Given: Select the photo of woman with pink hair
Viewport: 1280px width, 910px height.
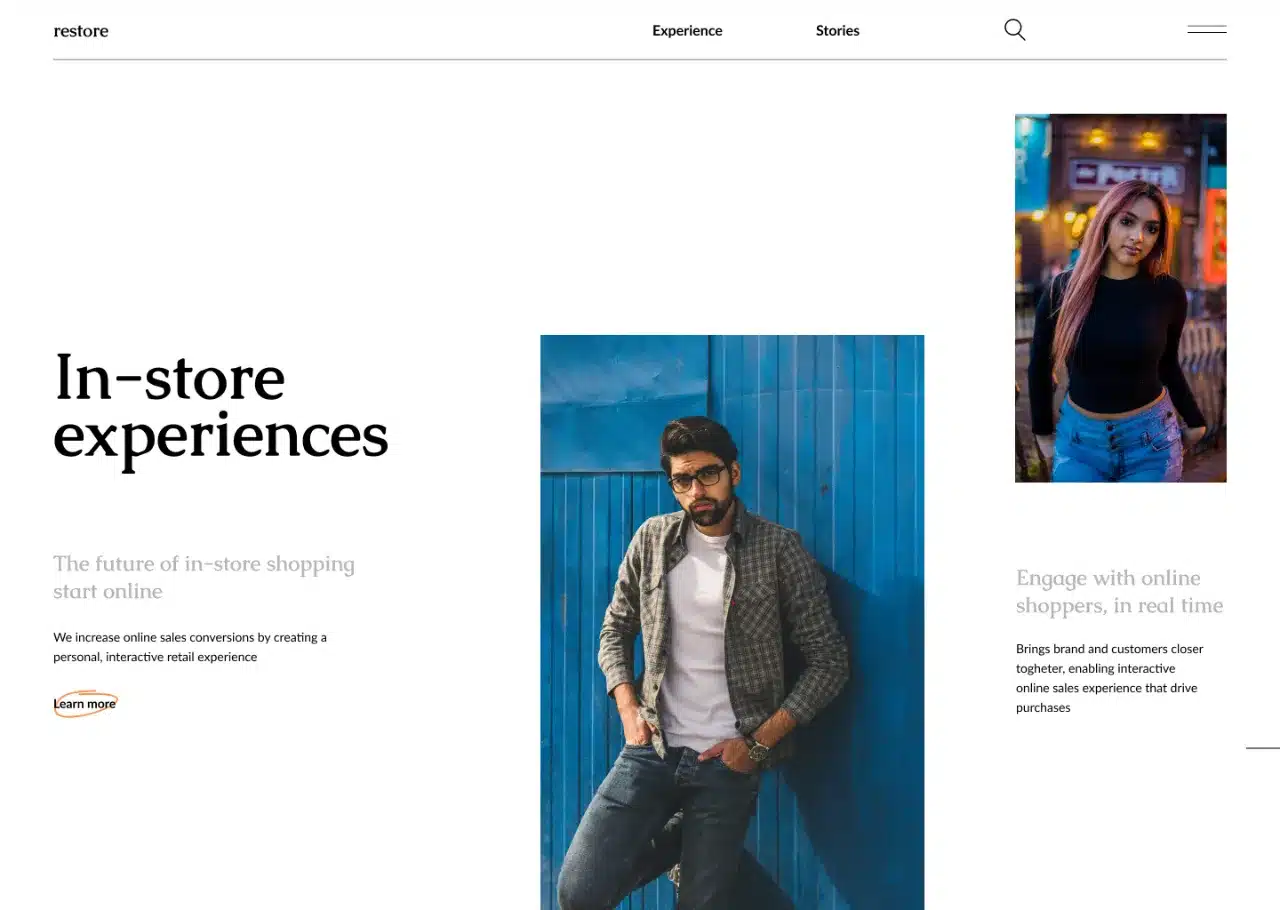Looking at the screenshot, I should coord(1120,297).
